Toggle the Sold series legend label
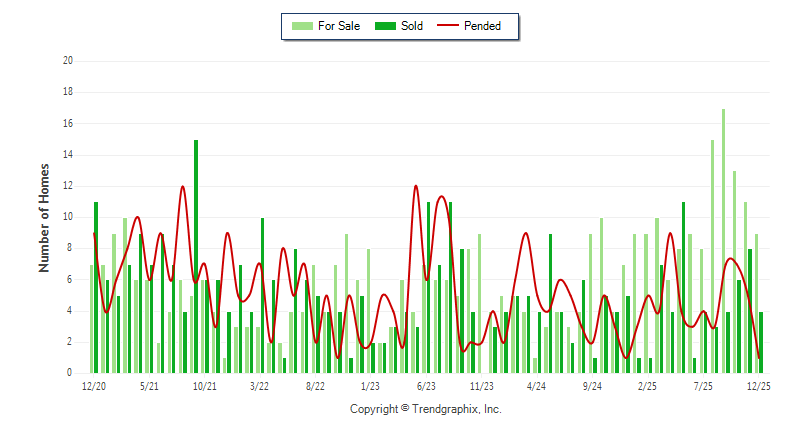The image size is (800, 434). 412,25
